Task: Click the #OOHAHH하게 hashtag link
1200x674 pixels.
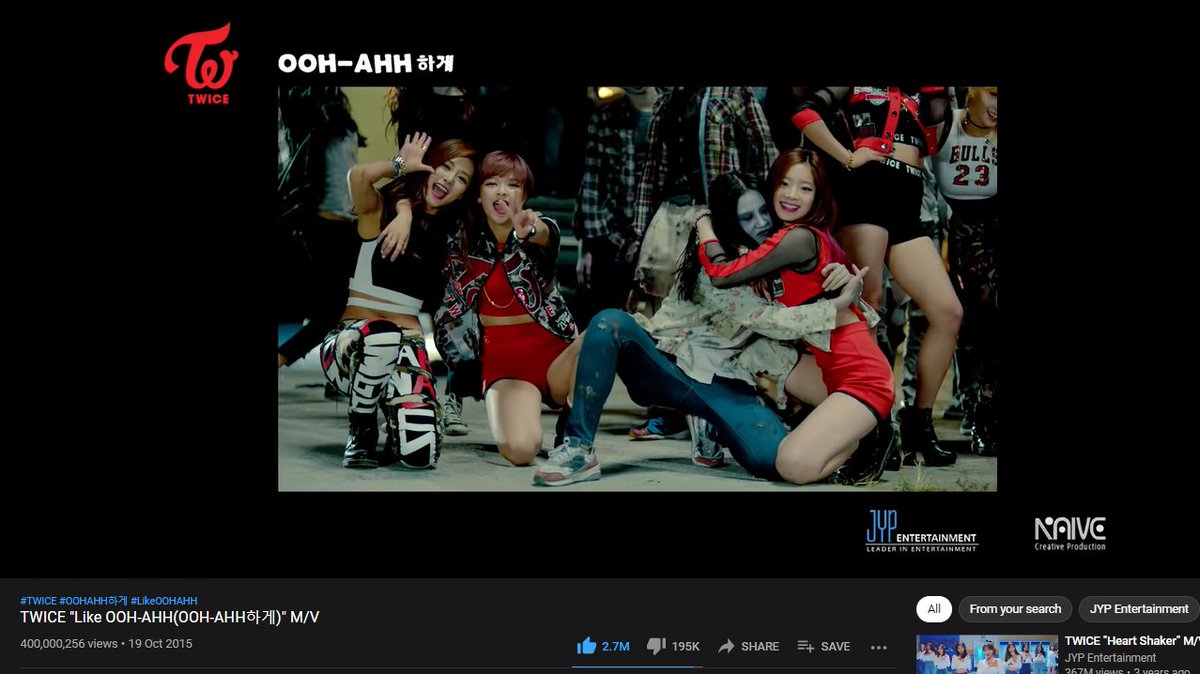Action: tap(93, 601)
